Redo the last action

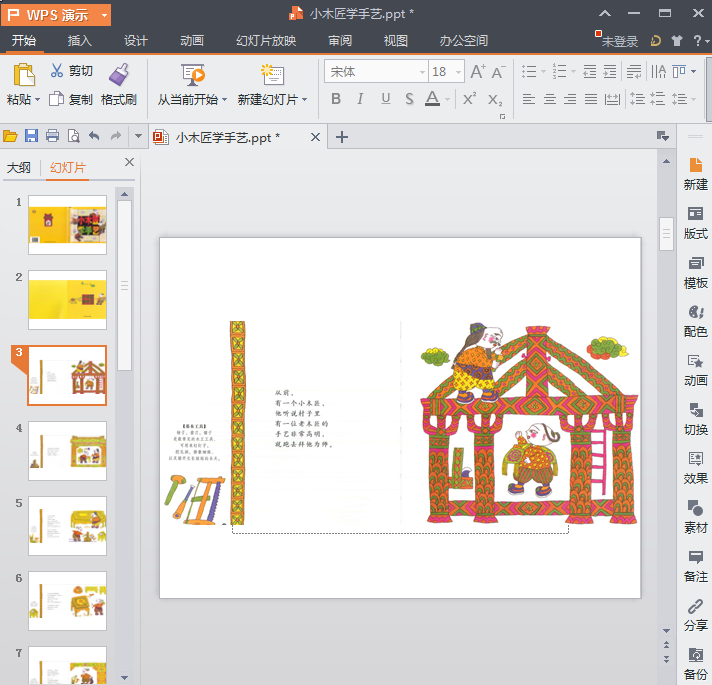click(116, 136)
